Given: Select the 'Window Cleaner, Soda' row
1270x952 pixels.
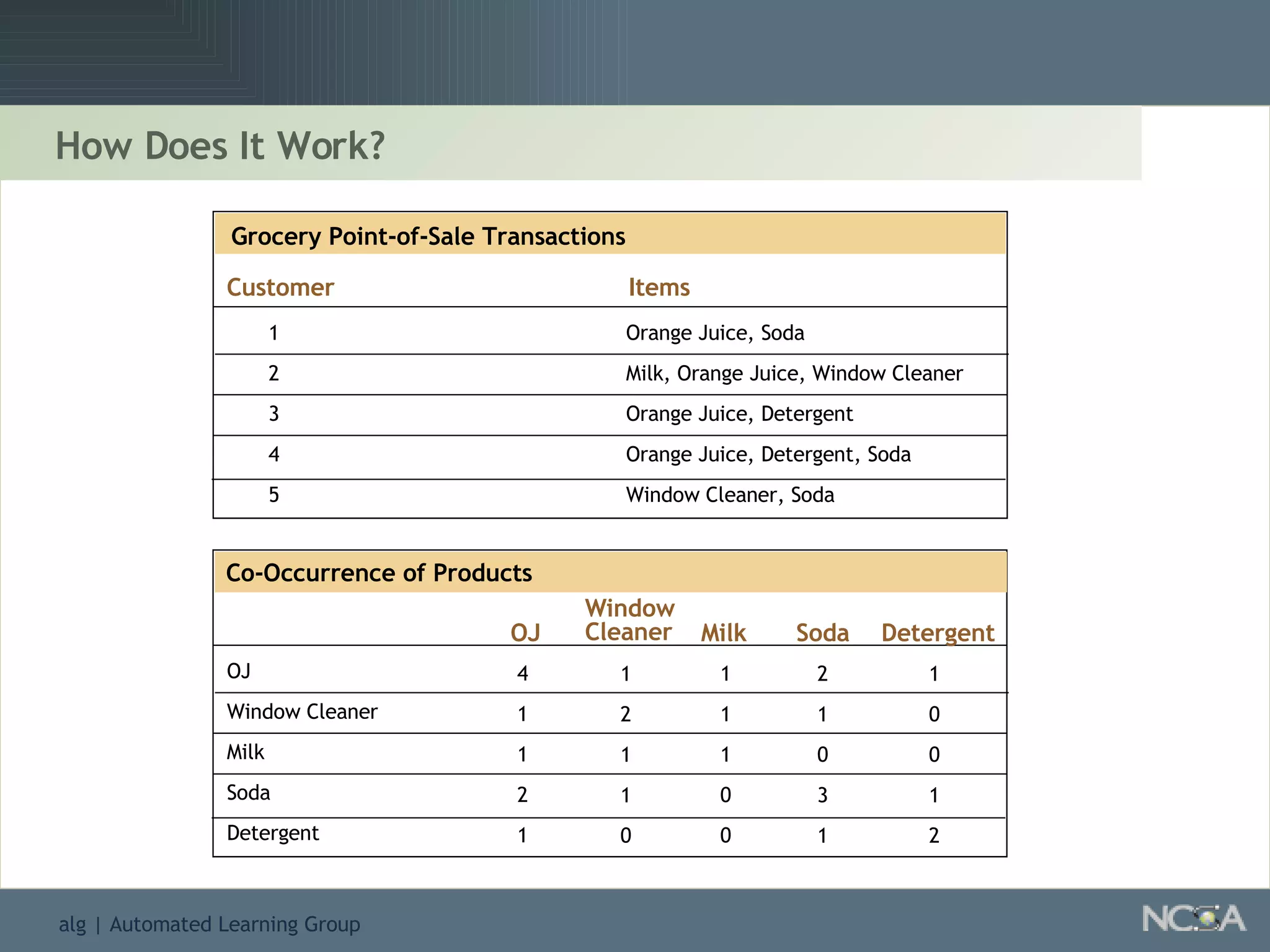Looking at the screenshot, I should click(730, 495).
